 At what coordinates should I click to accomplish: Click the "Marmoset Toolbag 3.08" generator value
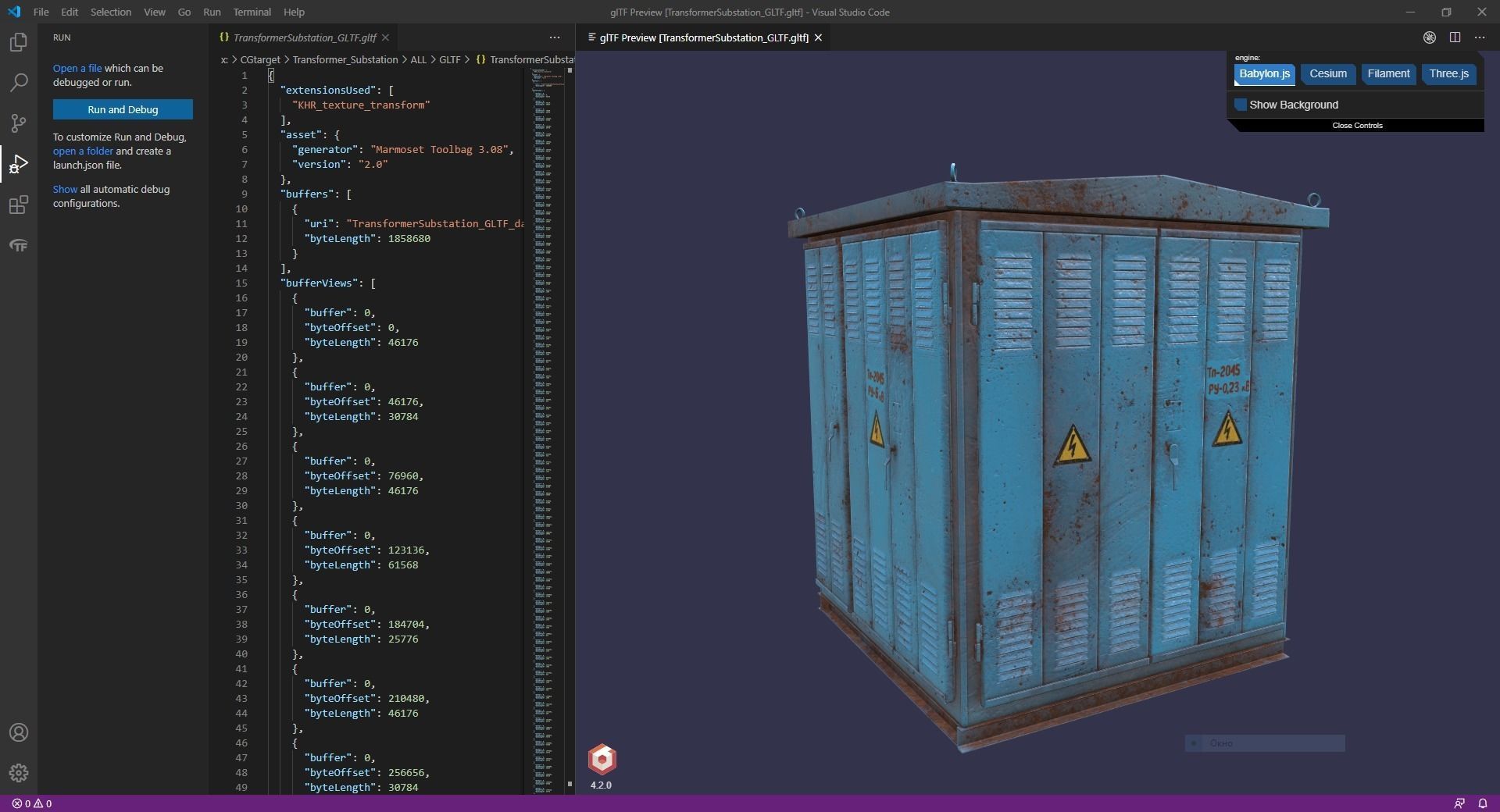[x=441, y=149]
